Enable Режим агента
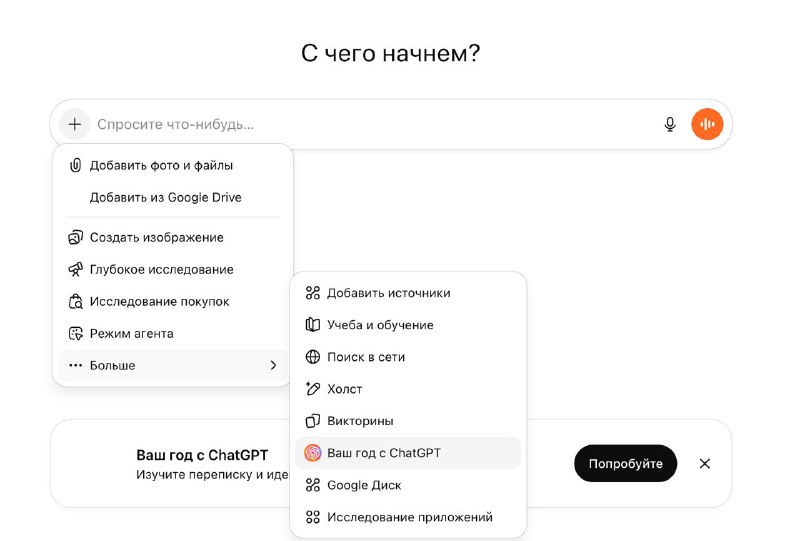800x541 pixels. tap(173, 334)
